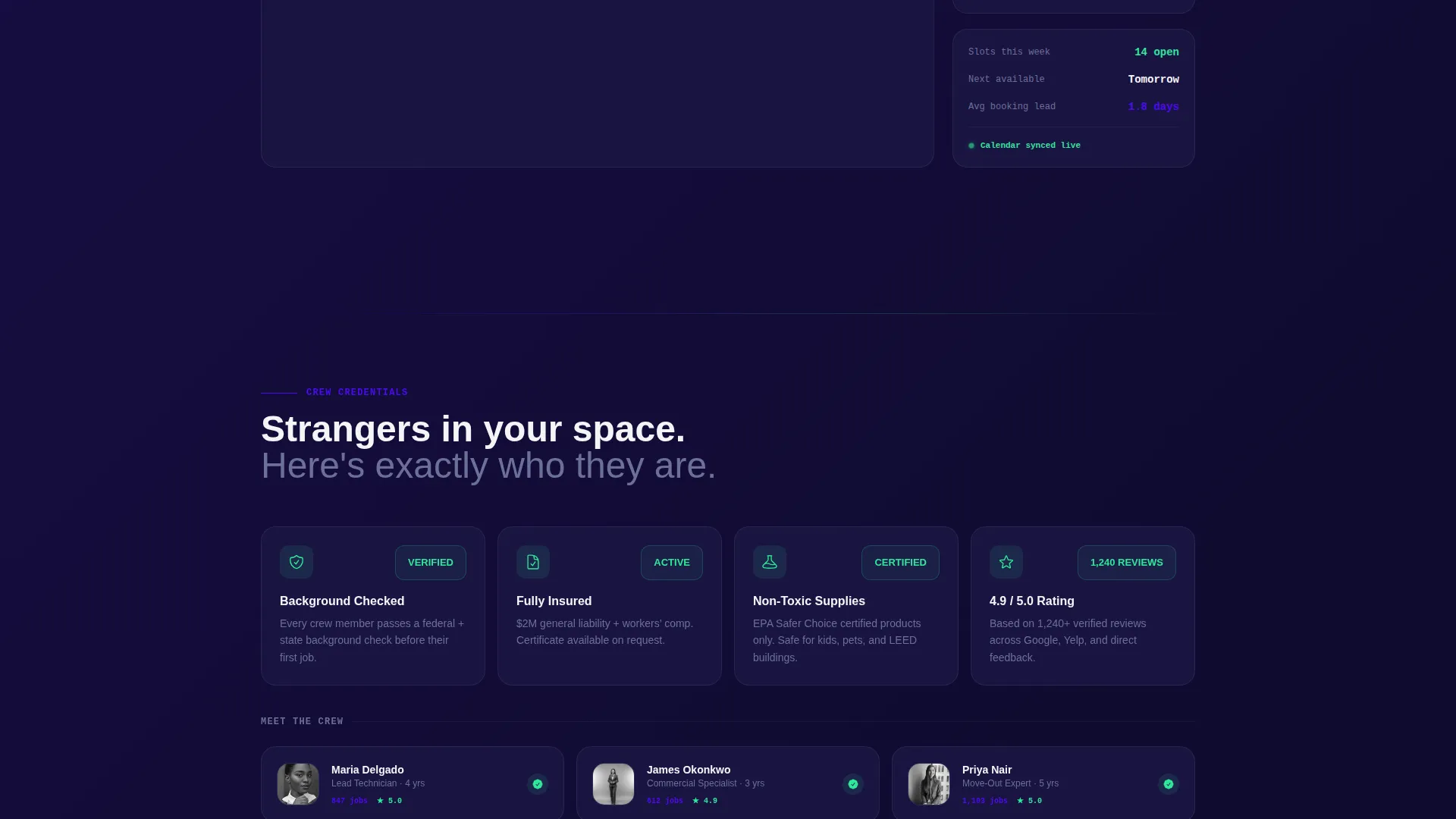Viewport: 1456px width, 819px height.
Task: Open Priya Nair's profile photo
Action: [929, 784]
